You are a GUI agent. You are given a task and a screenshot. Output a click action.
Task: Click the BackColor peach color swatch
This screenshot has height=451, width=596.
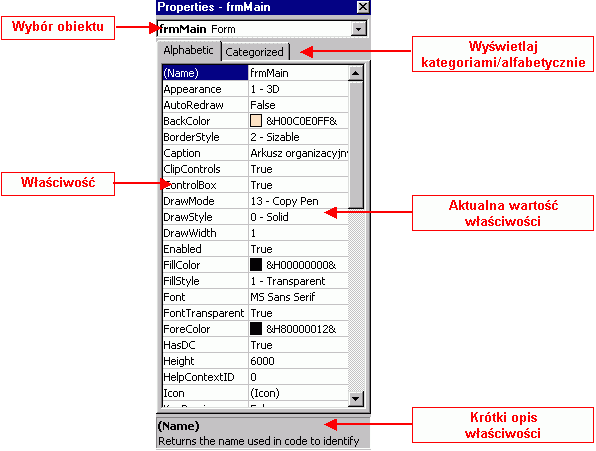[x=256, y=121]
